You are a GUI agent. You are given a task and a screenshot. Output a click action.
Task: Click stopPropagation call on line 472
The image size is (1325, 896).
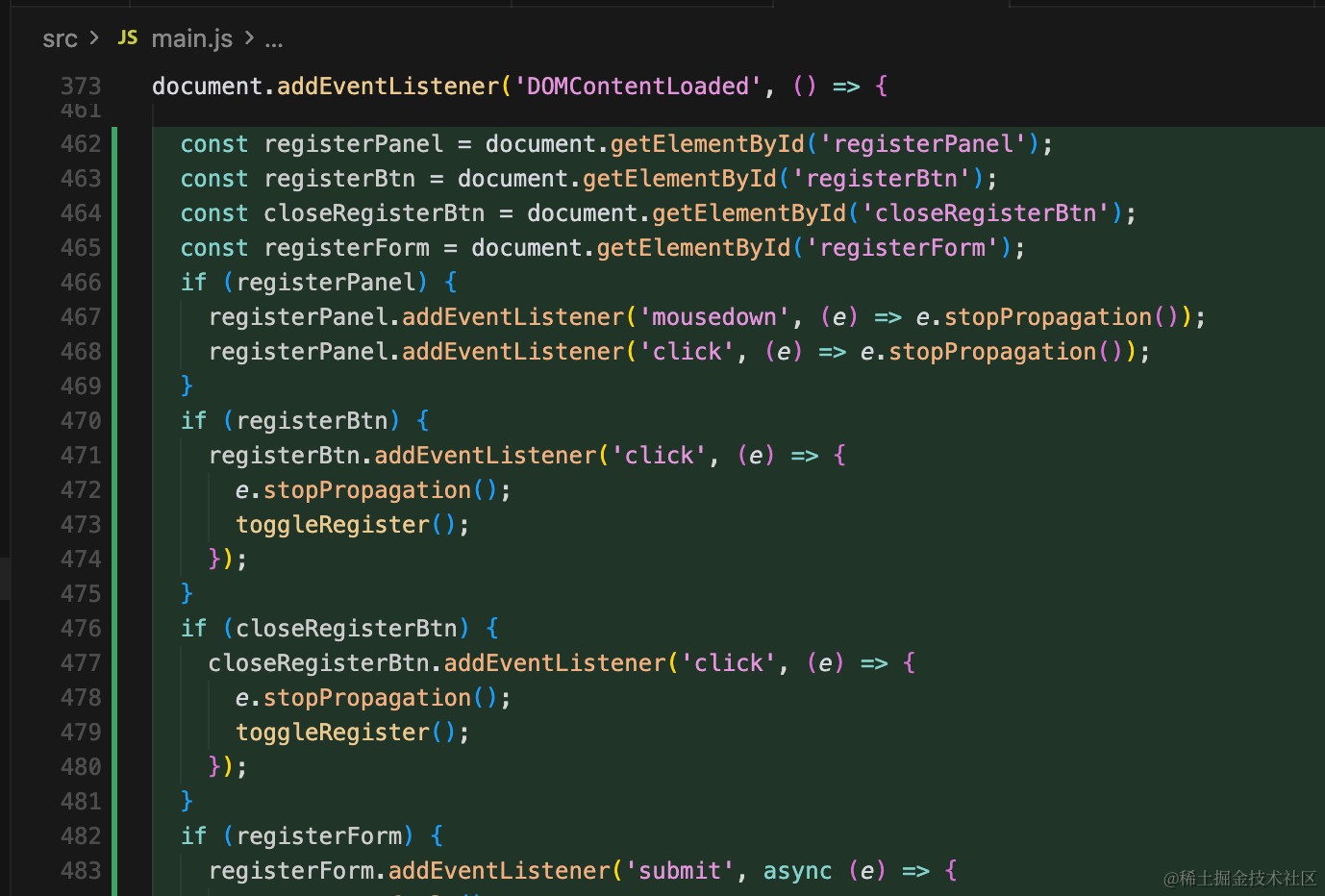(367, 490)
